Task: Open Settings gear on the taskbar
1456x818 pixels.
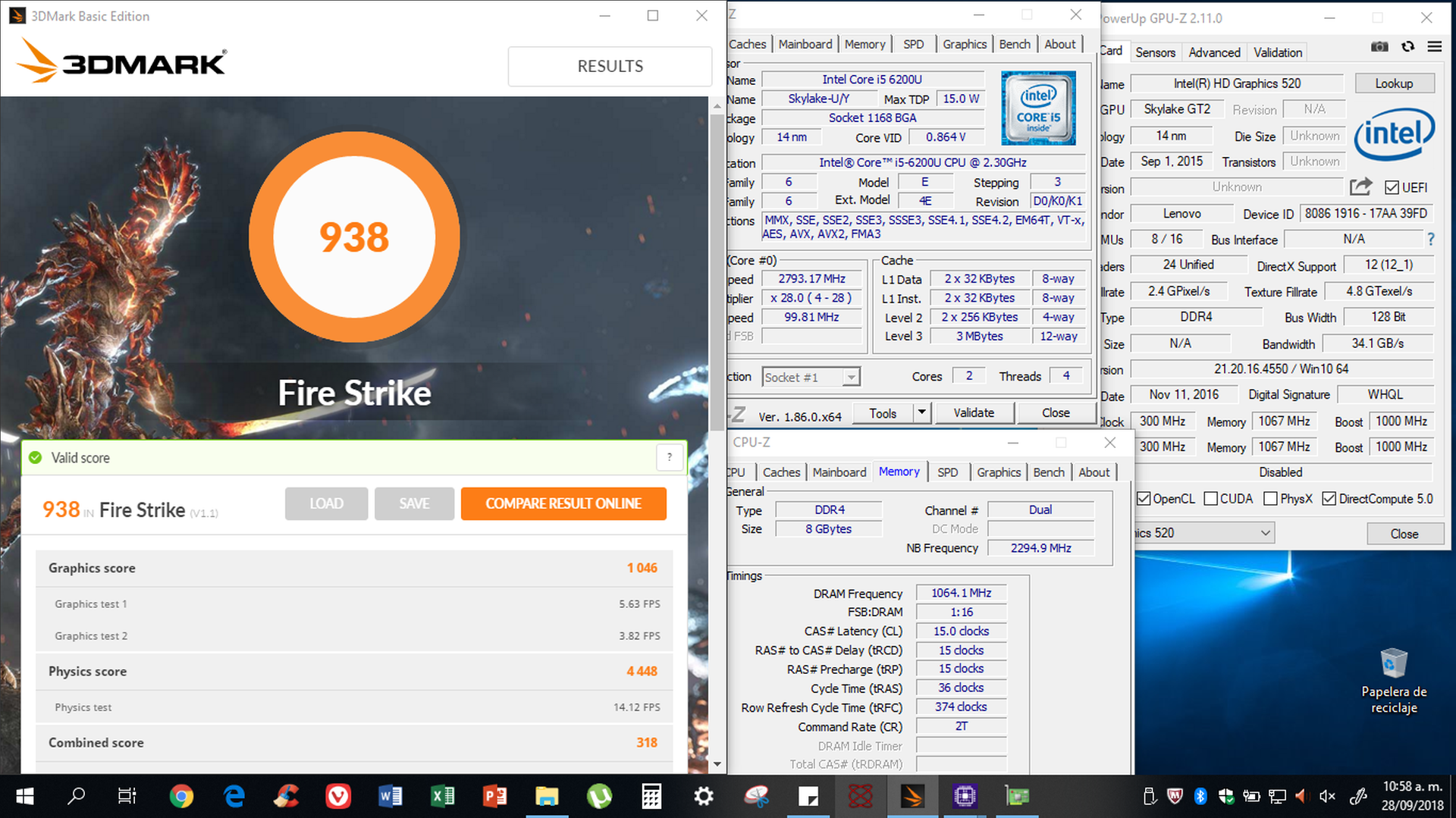Action: click(x=704, y=796)
